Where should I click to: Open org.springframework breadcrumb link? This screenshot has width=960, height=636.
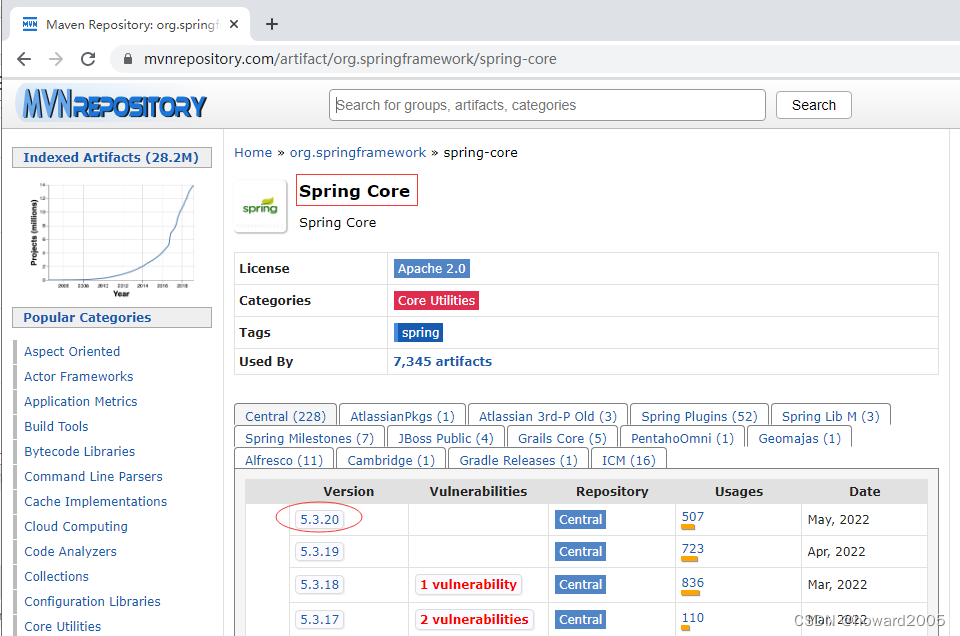[x=358, y=152]
